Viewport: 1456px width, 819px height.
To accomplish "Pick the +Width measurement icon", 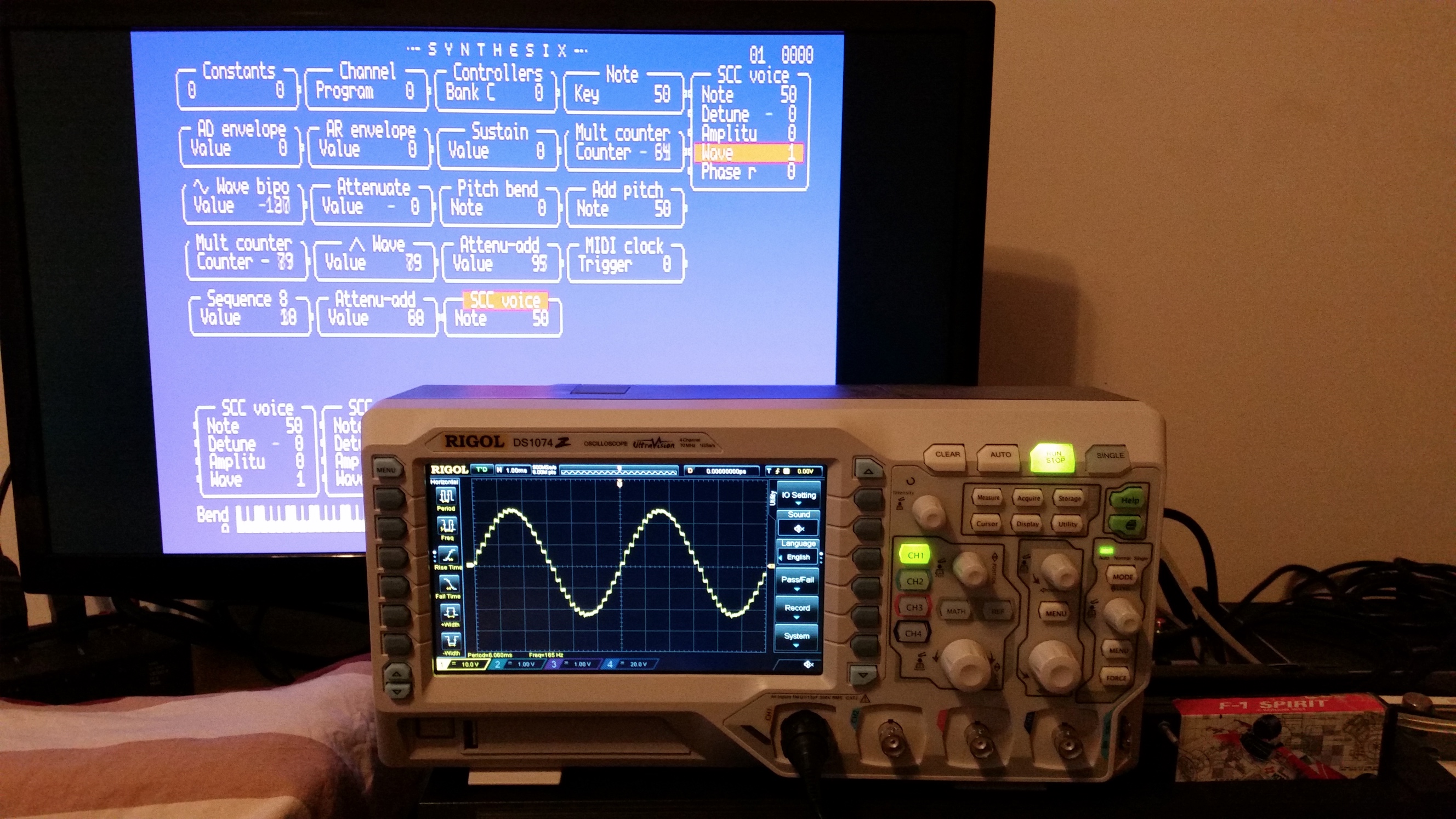I will click(450, 612).
